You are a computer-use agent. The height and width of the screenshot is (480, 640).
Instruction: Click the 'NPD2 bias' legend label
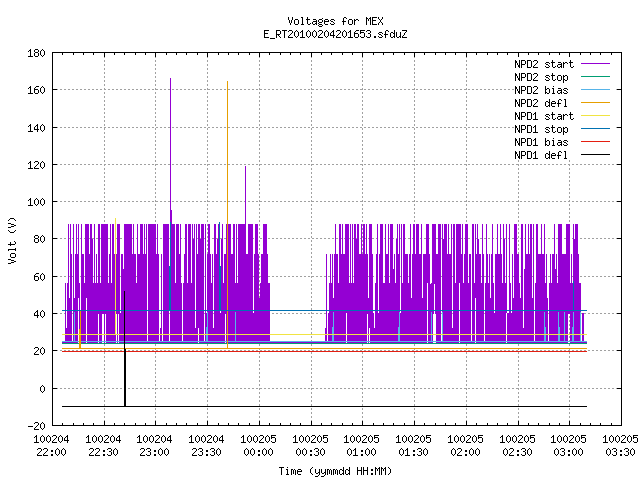[541, 90]
